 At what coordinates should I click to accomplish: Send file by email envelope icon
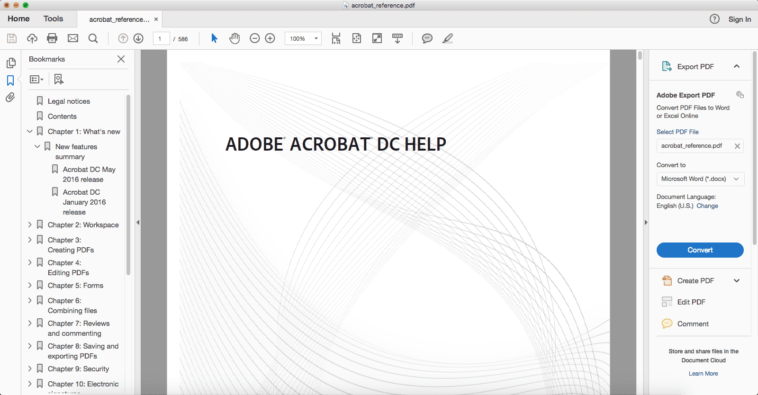pyautogui.click(x=73, y=38)
